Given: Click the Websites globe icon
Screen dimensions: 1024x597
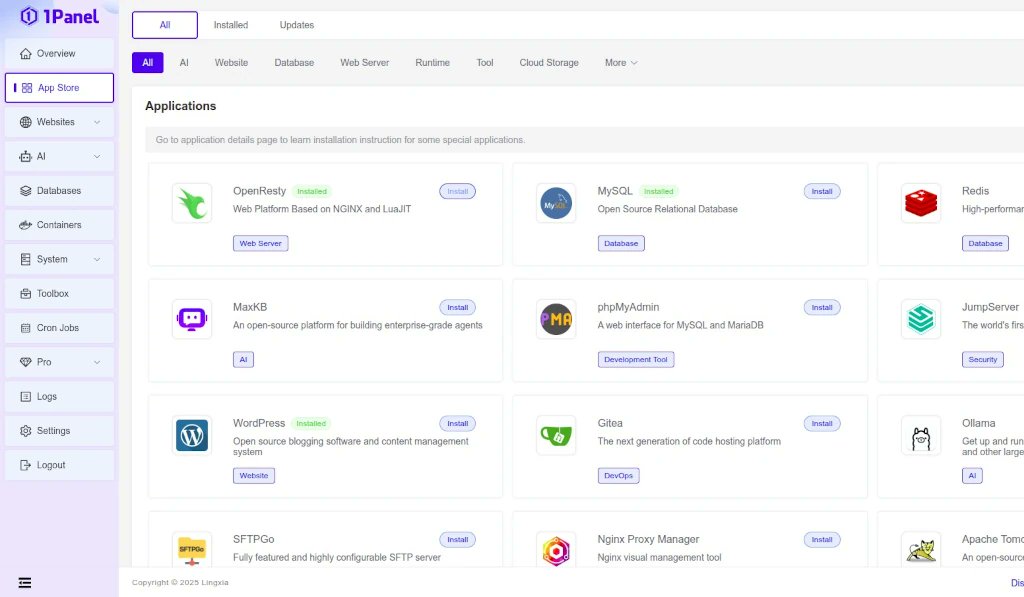Looking at the screenshot, I should 25,122.
